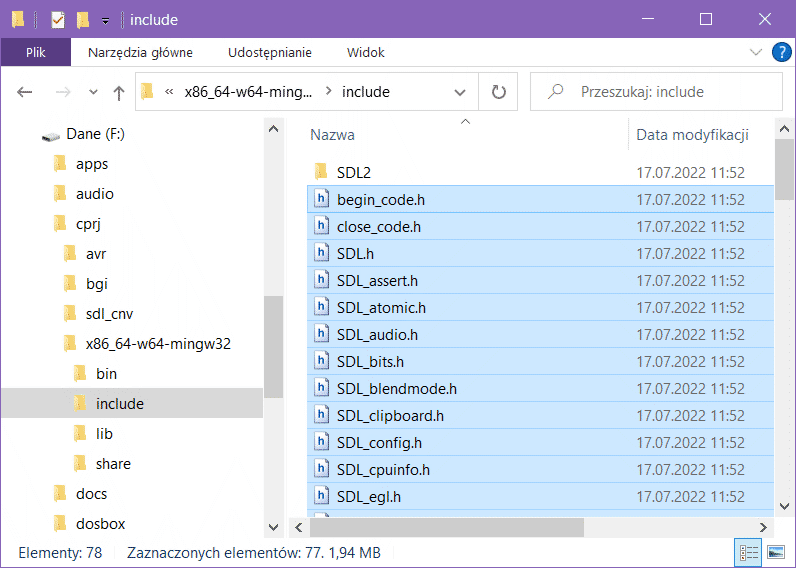The width and height of the screenshot is (796, 568).
Task: Customize Quick Access Toolbar dropdown arrow
Action: 105,20
